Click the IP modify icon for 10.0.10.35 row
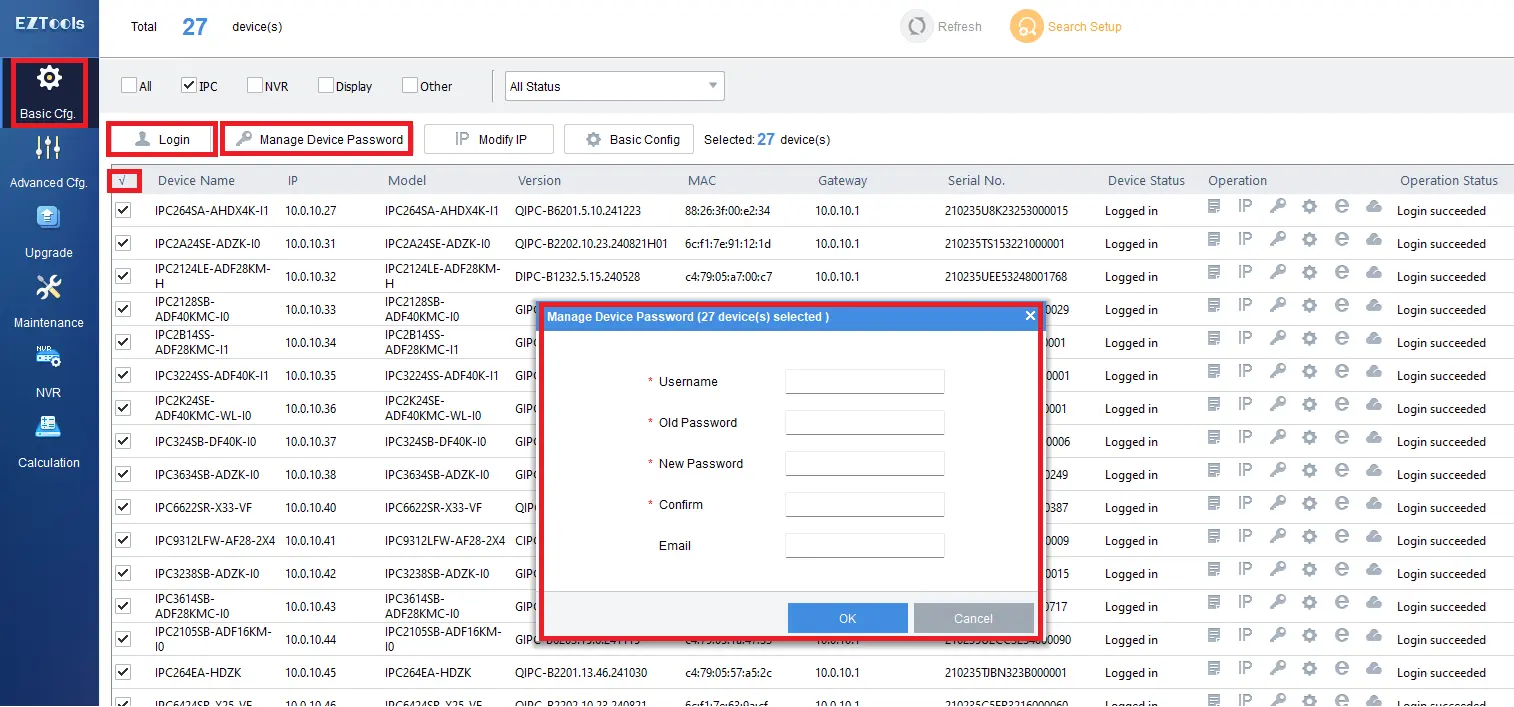 (1246, 372)
